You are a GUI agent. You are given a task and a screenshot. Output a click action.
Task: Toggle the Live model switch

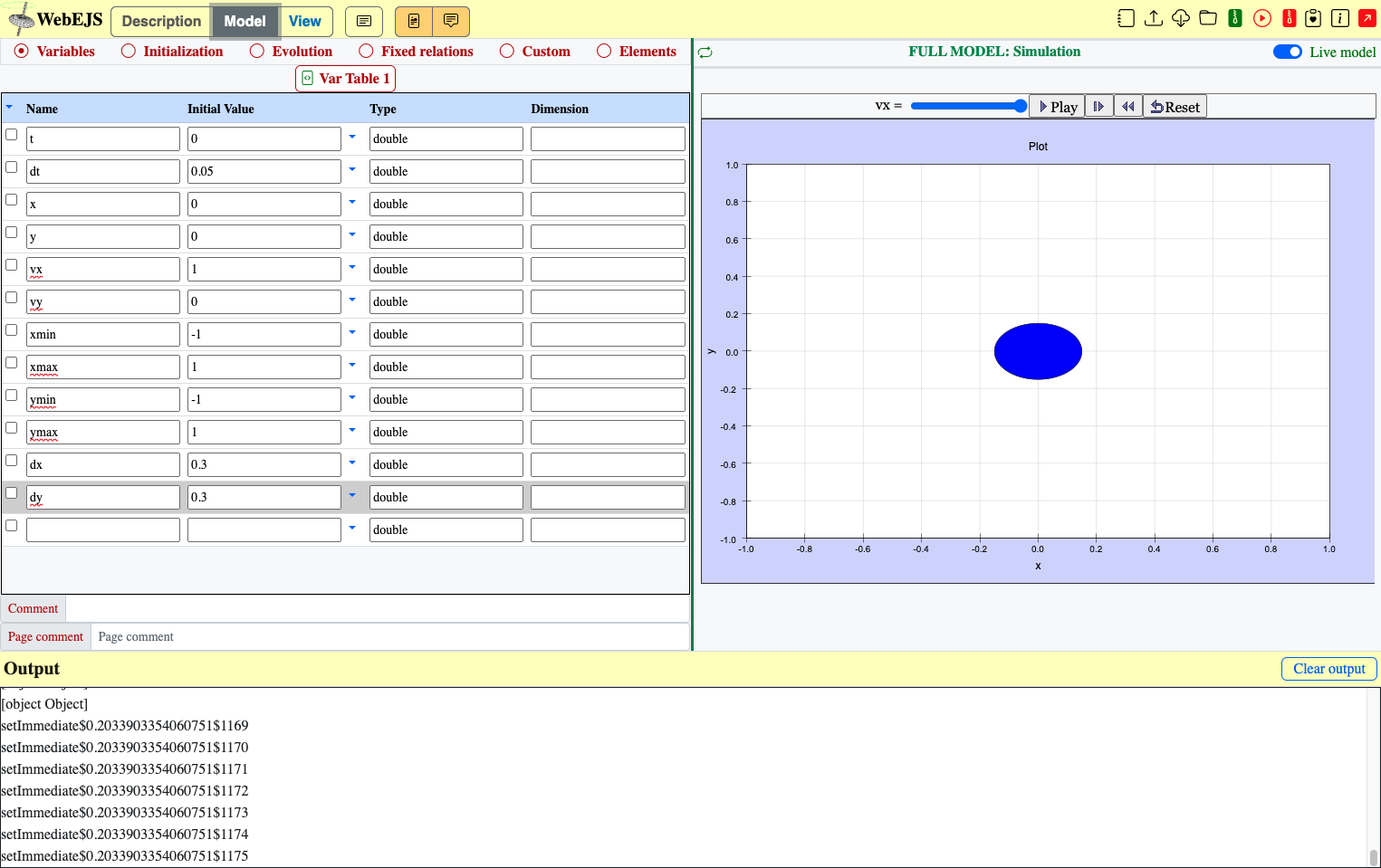pyautogui.click(x=1288, y=52)
